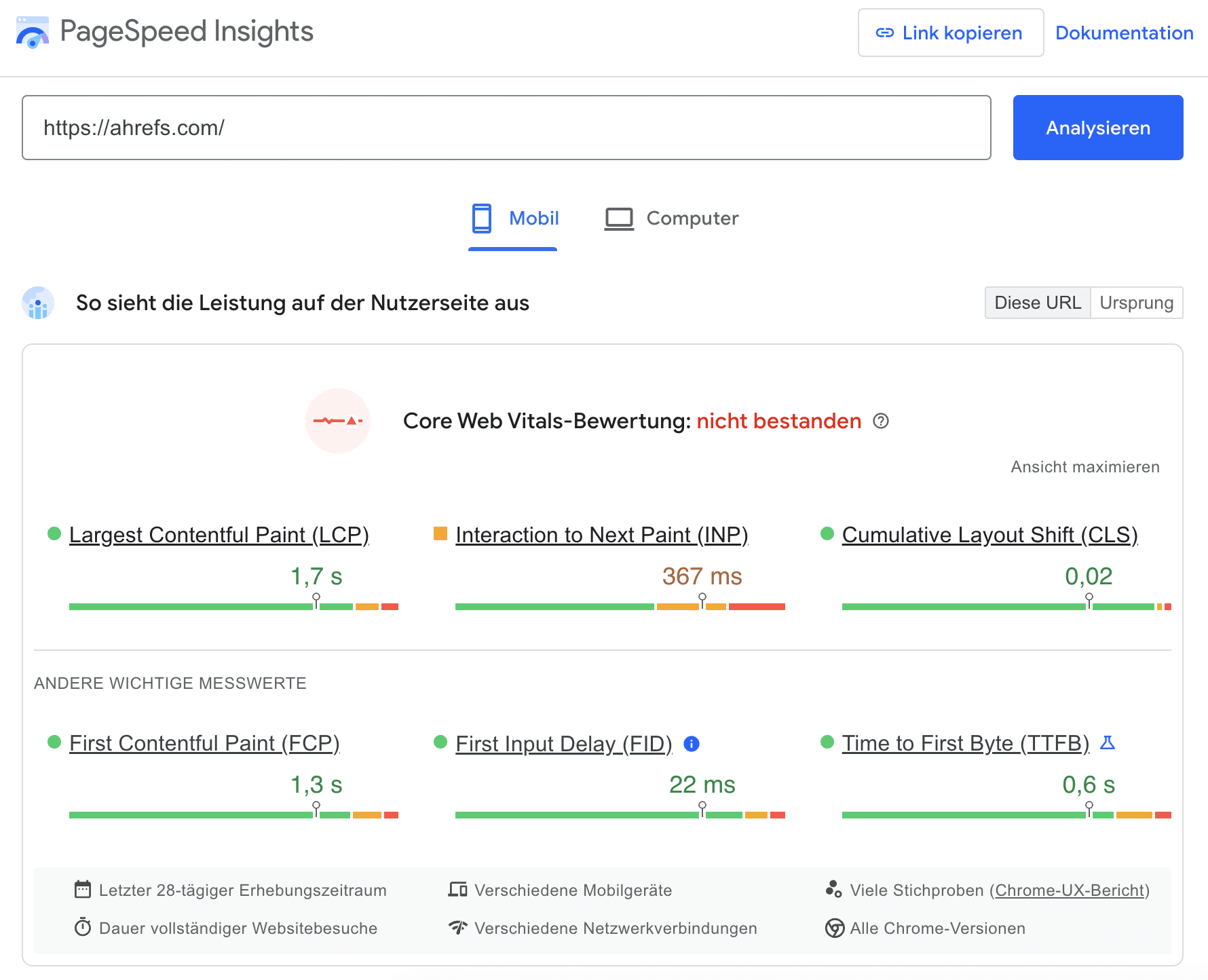Click the FID distribution bar

620,815
